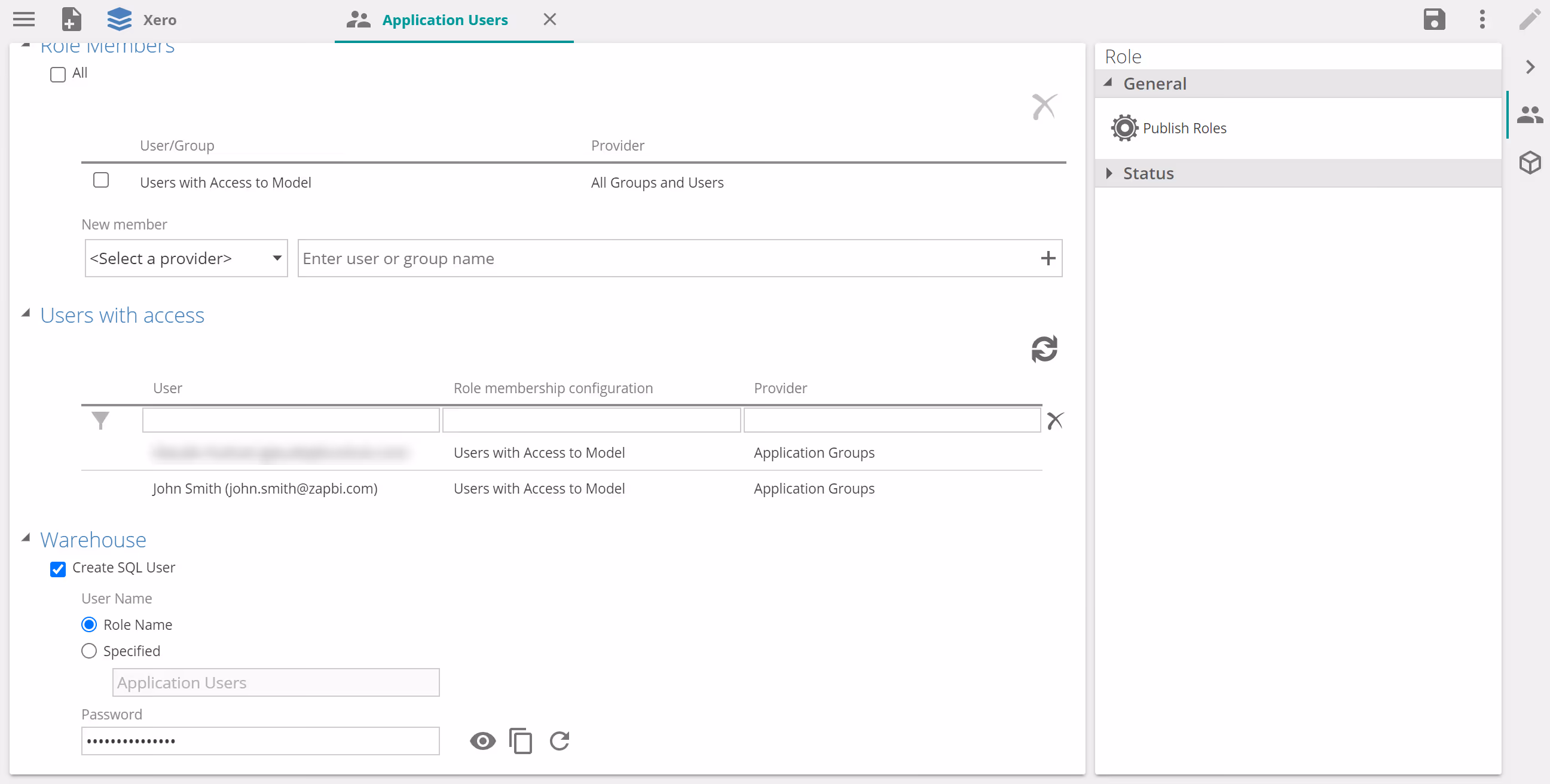Show the hidden password with eye icon

tap(482, 741)
